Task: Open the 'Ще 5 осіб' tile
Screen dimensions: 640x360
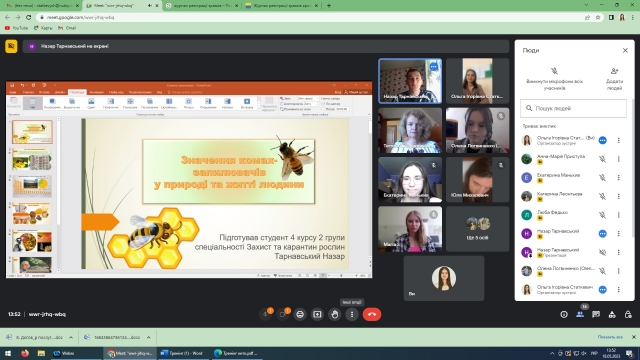Action: tap(477, 229)
